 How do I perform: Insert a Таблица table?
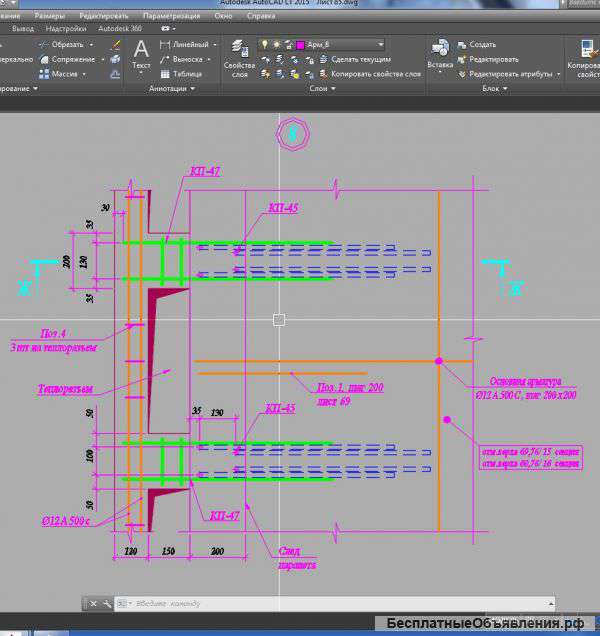pos(181,74)
